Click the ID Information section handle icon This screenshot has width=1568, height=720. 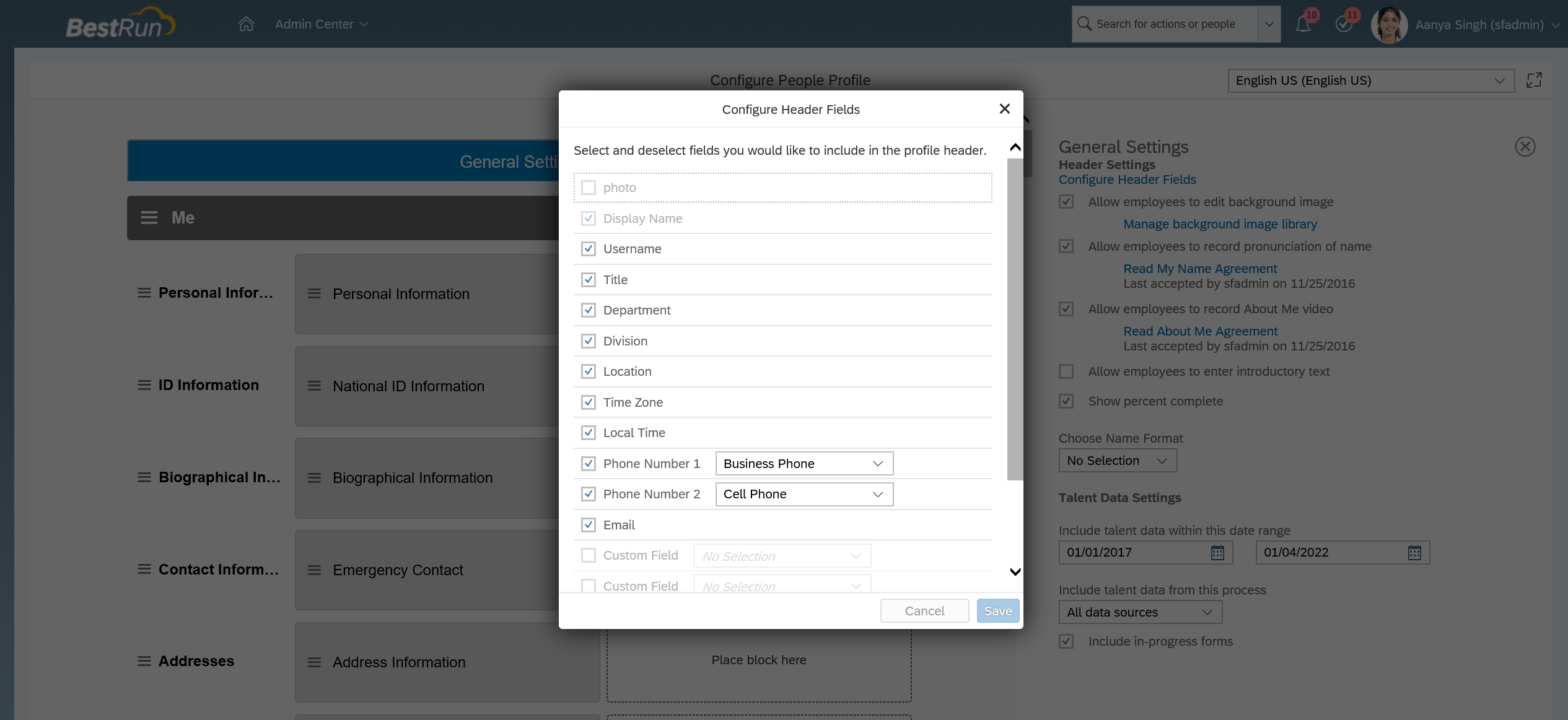click(144, 385)
